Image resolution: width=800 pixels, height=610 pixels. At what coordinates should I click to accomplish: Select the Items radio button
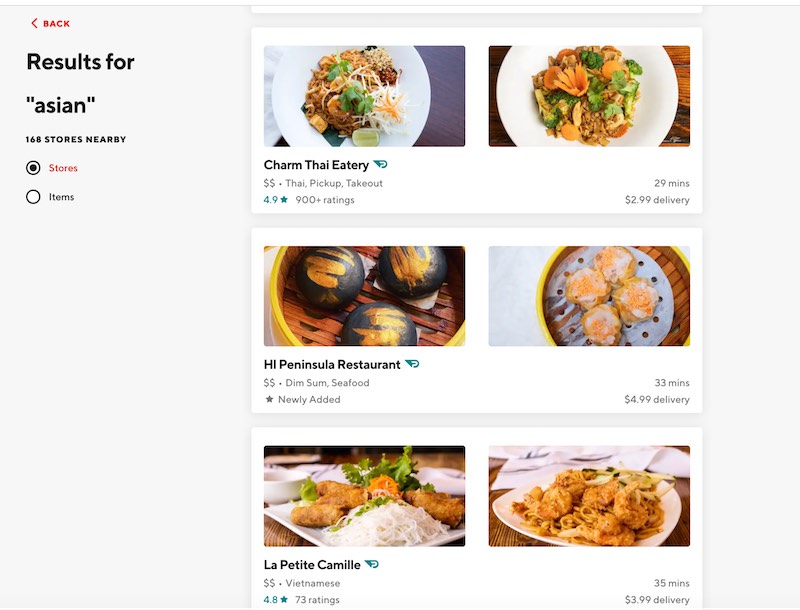pyautogui.click(x=33, y=197)
